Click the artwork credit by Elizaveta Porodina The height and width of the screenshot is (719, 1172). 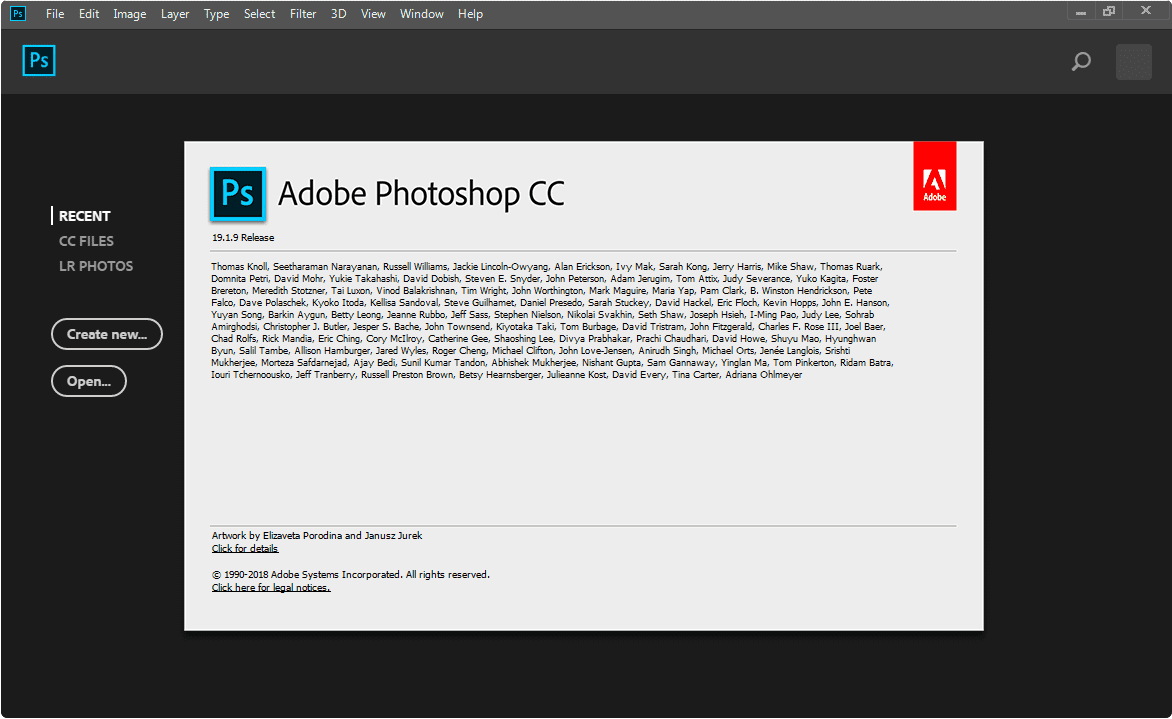(317, 536)
